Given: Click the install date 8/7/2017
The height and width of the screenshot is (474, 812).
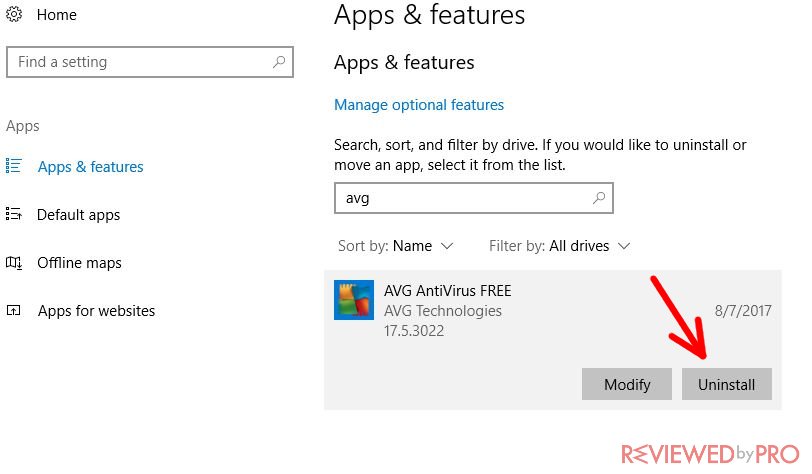Looking at the screenshot, I should [x=743, y=311].
